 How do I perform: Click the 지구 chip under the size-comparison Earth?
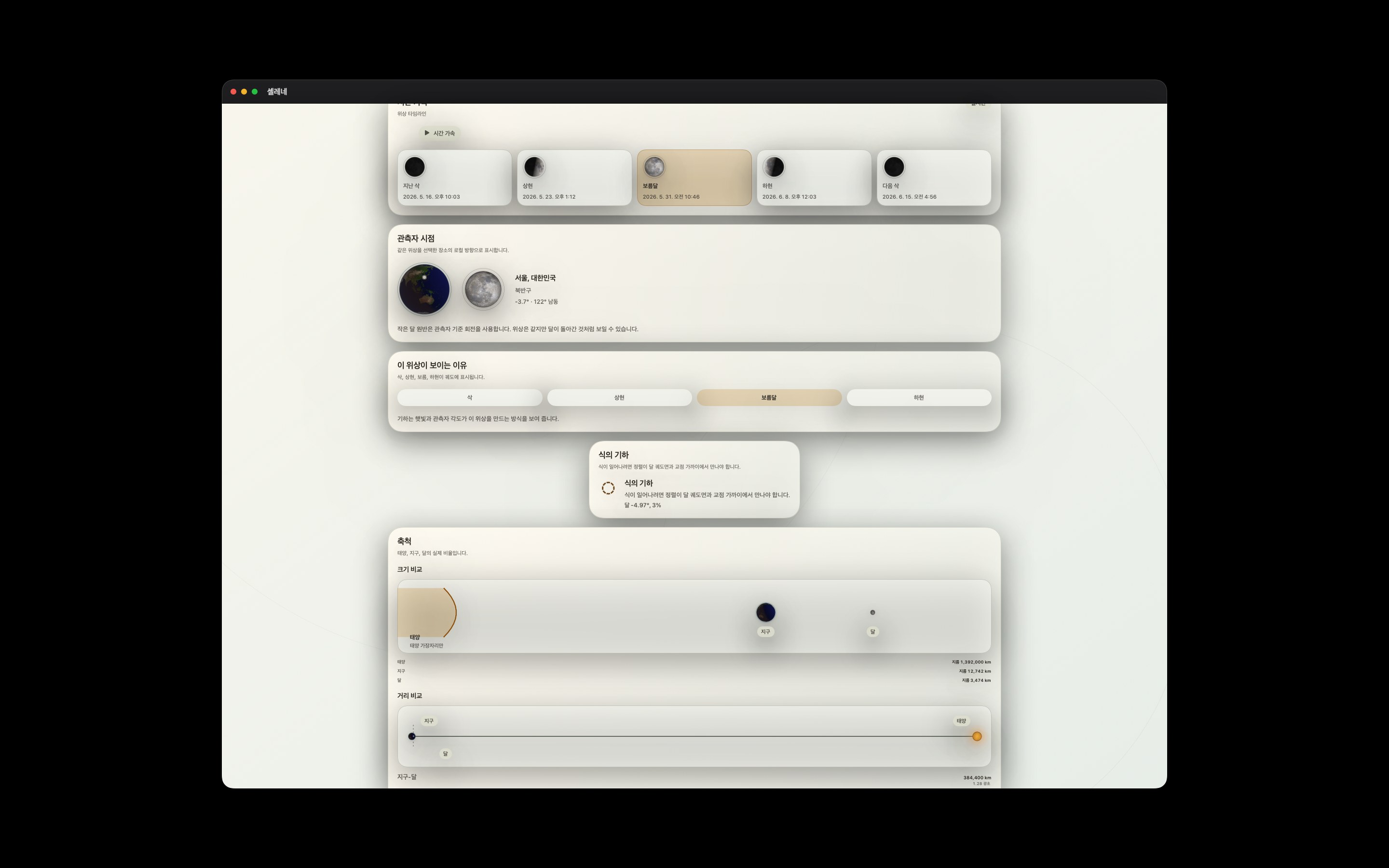click(766, 632)
